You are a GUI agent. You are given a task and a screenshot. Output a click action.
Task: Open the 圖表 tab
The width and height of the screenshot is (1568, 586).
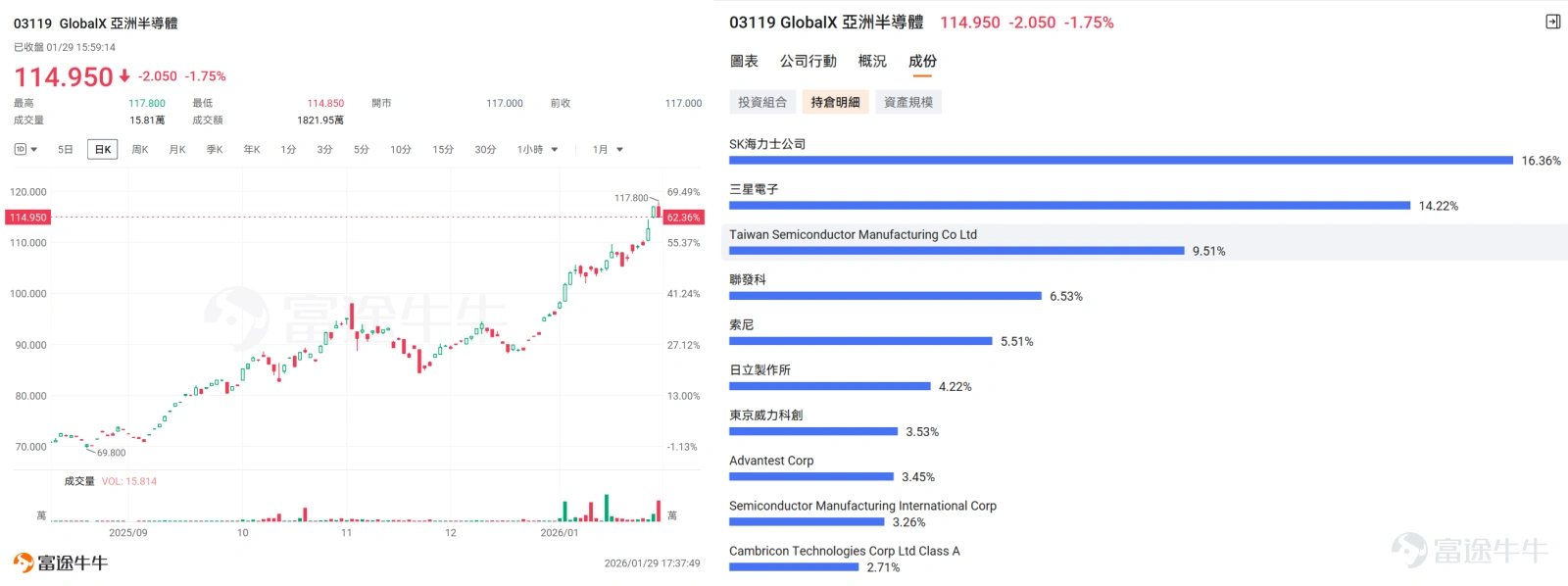[744, 61]
